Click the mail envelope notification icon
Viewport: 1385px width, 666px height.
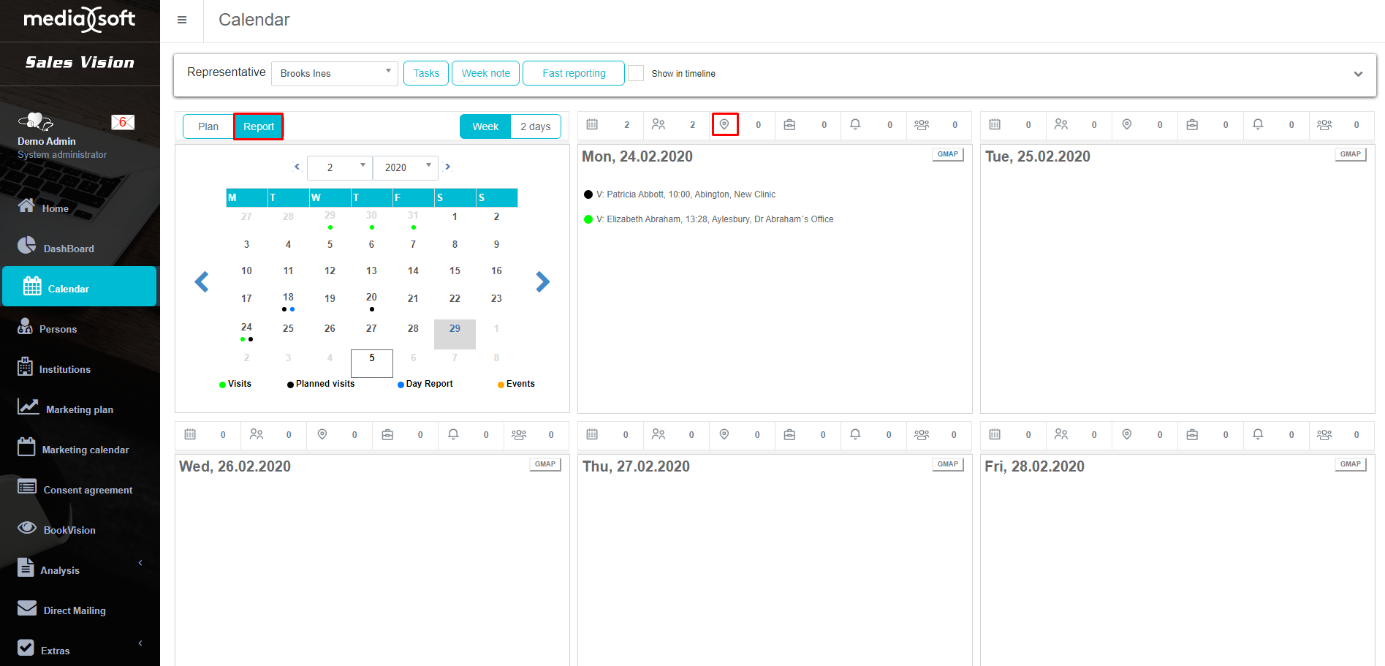point(122,122)
